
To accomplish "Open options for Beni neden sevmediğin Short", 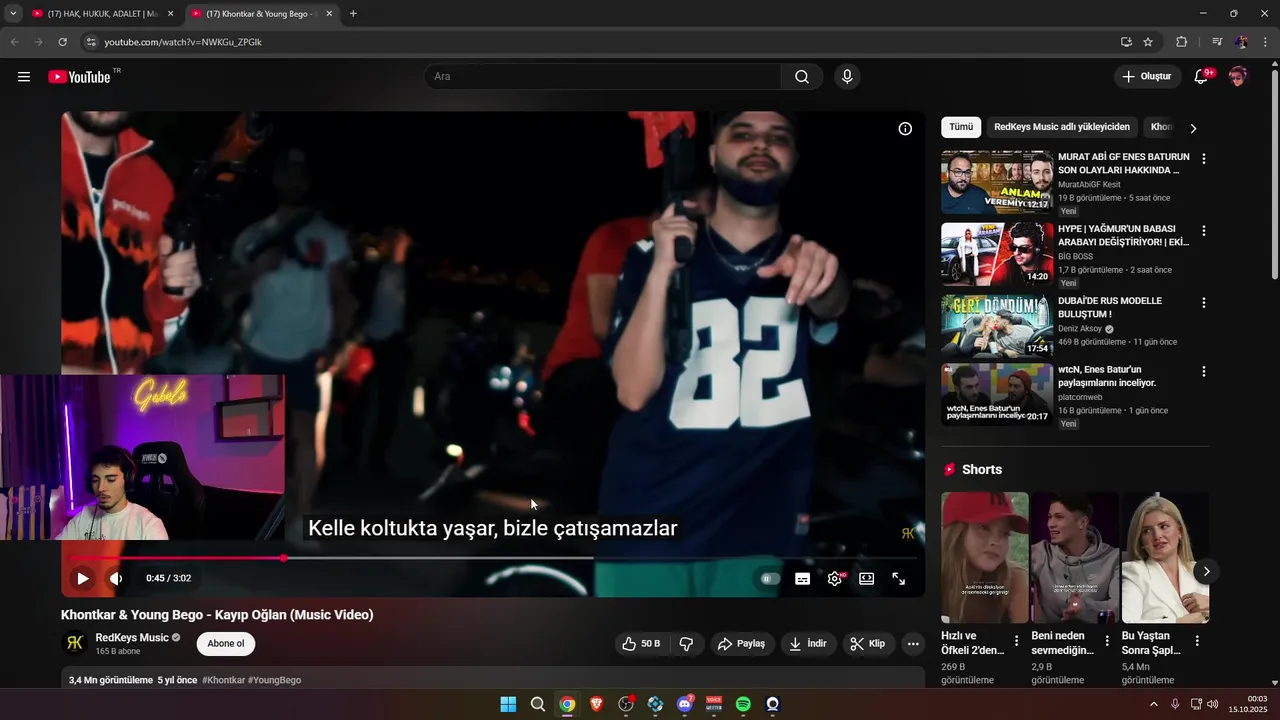I will point(1107,641).
